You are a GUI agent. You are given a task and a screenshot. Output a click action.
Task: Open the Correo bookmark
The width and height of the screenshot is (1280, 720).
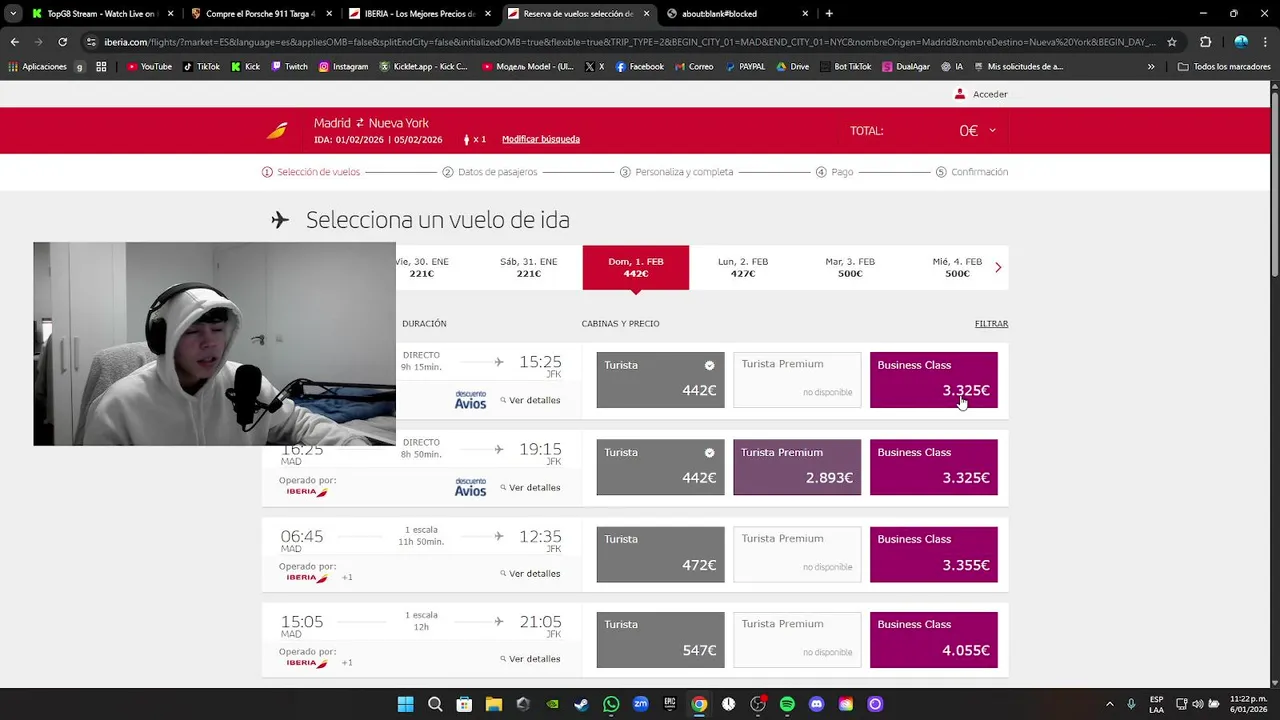(x=694, y=67)
